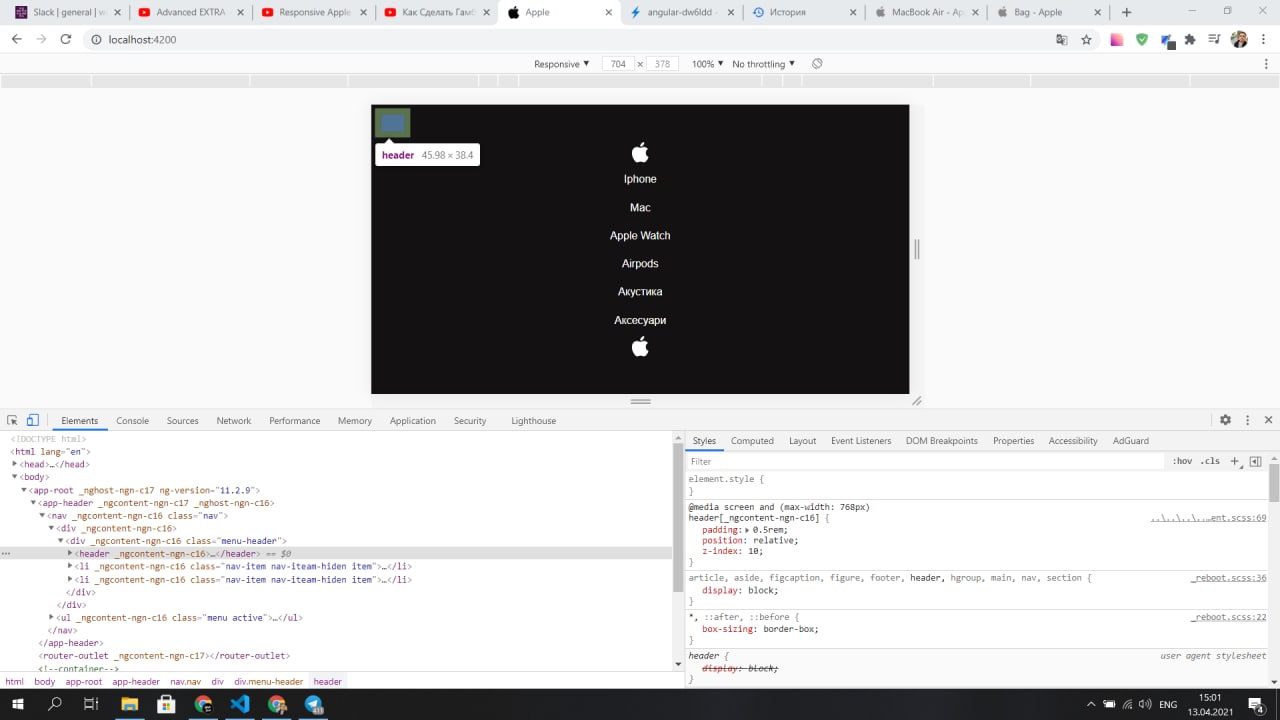Click the rotate device icon
Viewport: 1280px width, 720px height.
(x=817, y=64)
